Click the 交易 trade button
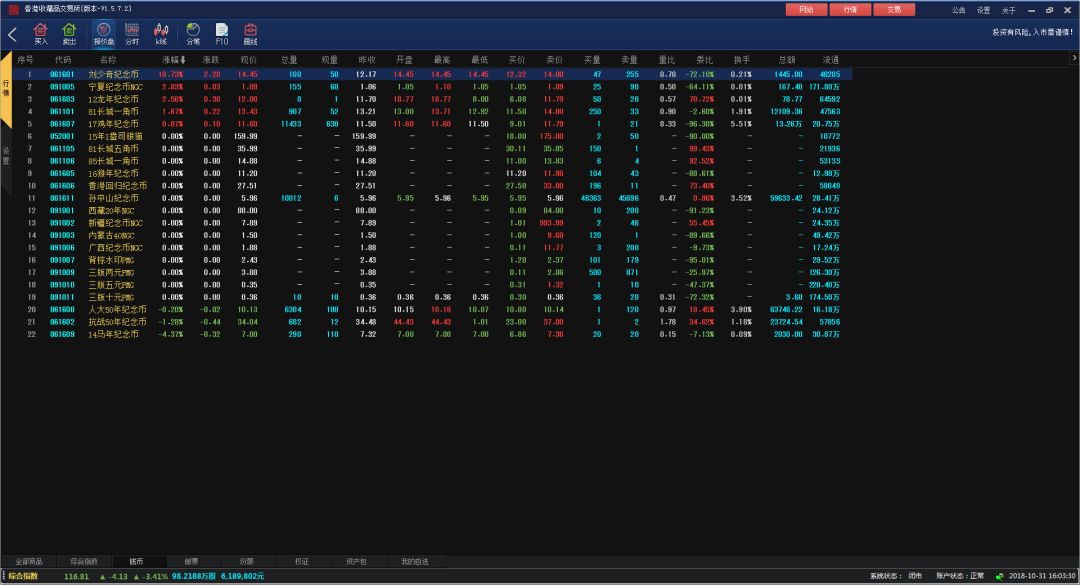The width and height of the screenshot is (1080, 585). coord(894,10)
